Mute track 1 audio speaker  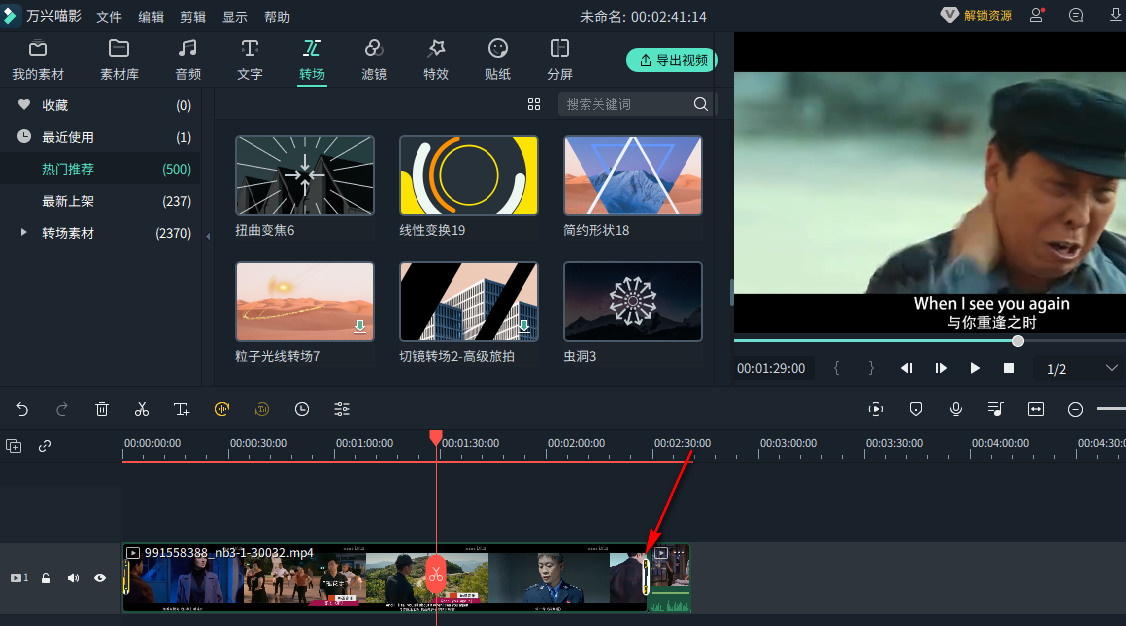(x=73, y=578)
